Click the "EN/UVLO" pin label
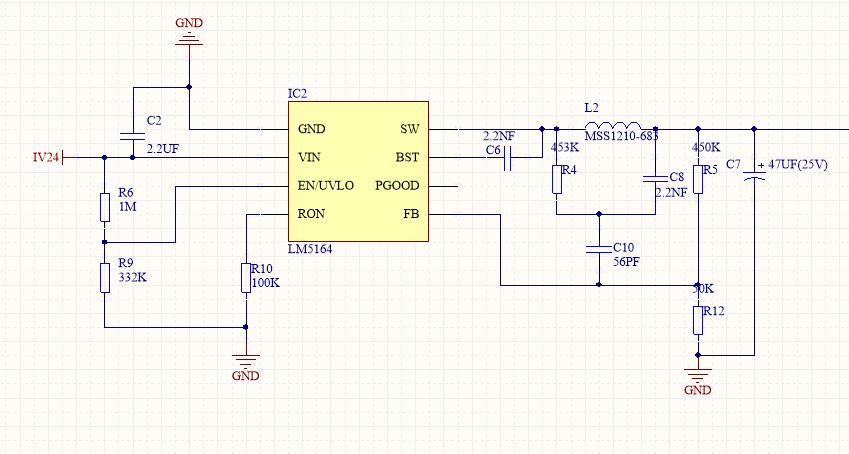 pyautogui.click(x=326, y=185)
